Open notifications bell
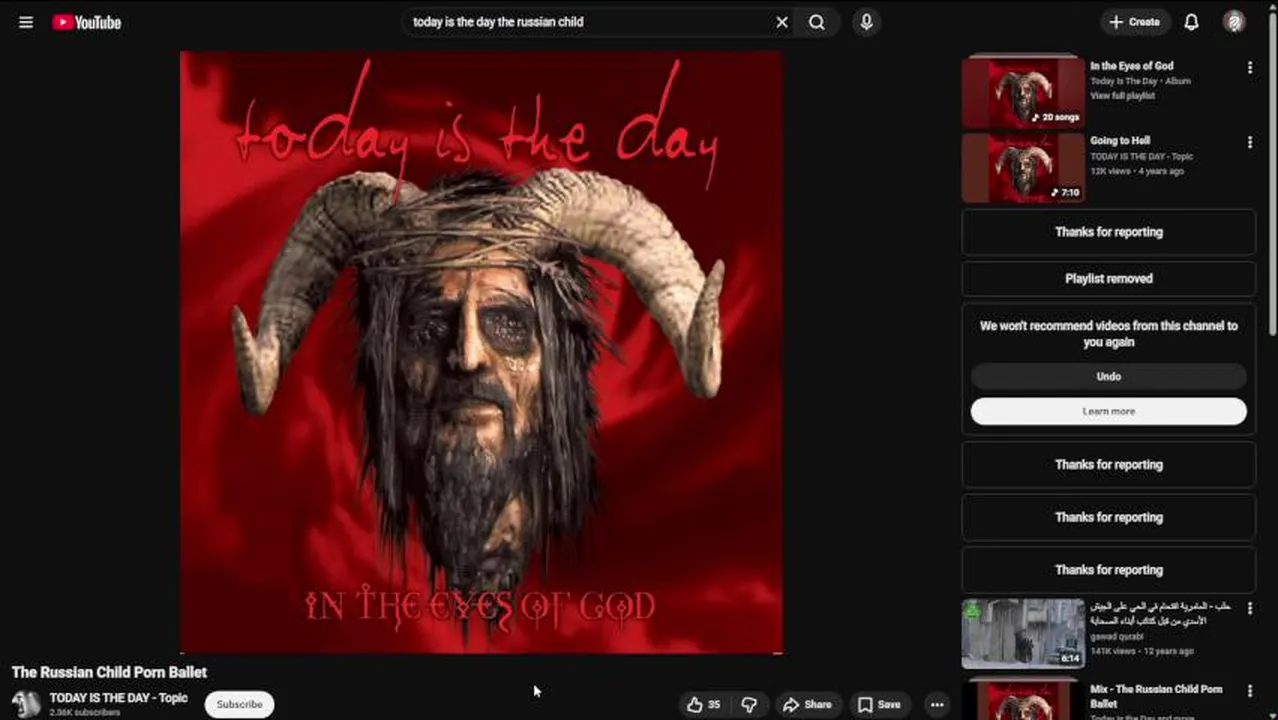This screenshot has width=1278, height=720. pyautogui.click(x=1192, y=22)
